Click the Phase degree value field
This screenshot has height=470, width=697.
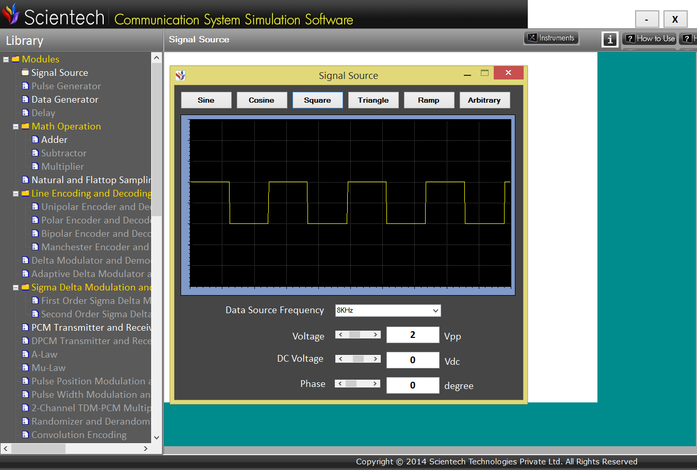click(x=413, y=385)
